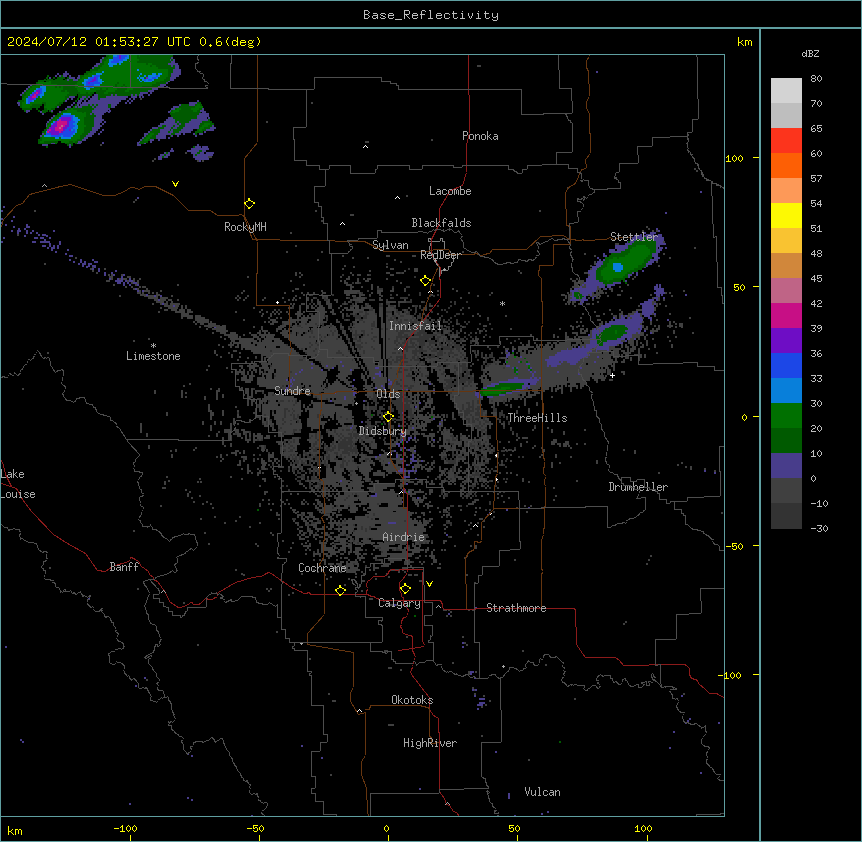This screenshot has width=862, height=842.
Task: Click the 100 tick on right axis
Action: (734, 158)
